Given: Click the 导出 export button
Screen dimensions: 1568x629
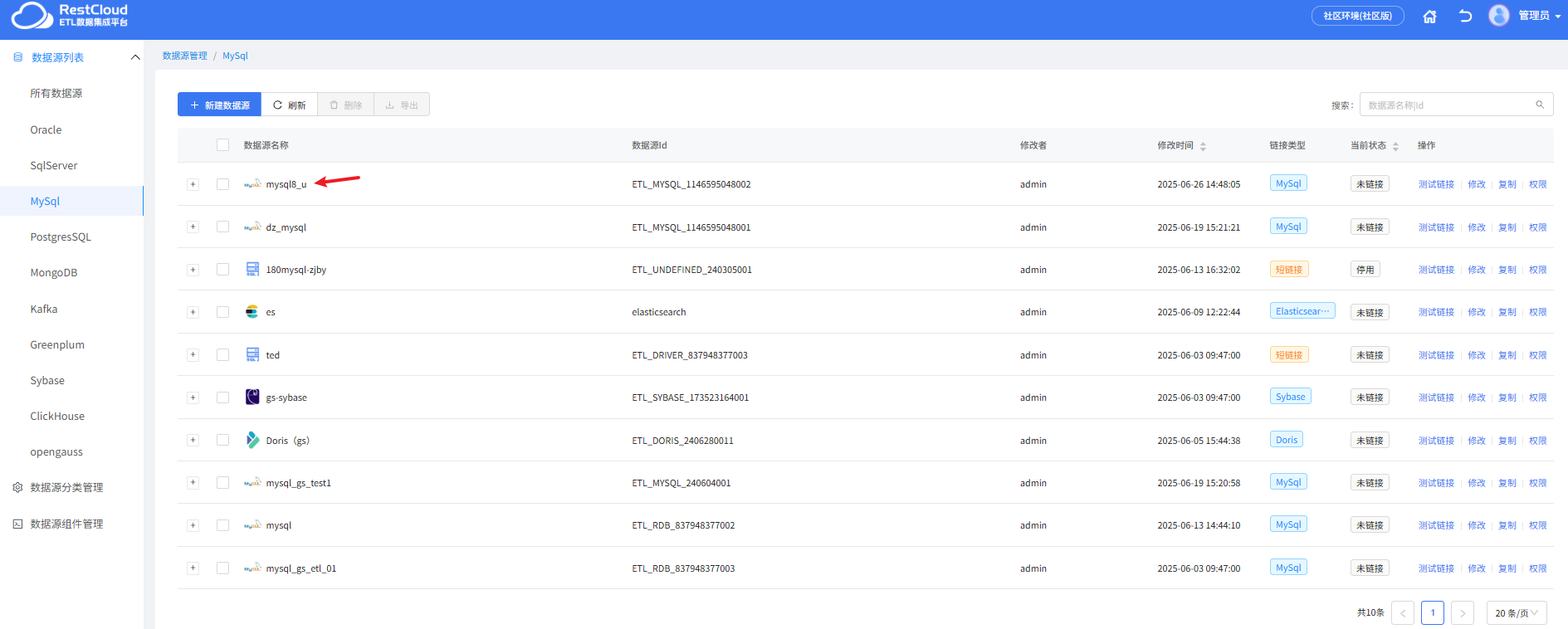Looking at the screenshot, I should (x=402, y=105).
